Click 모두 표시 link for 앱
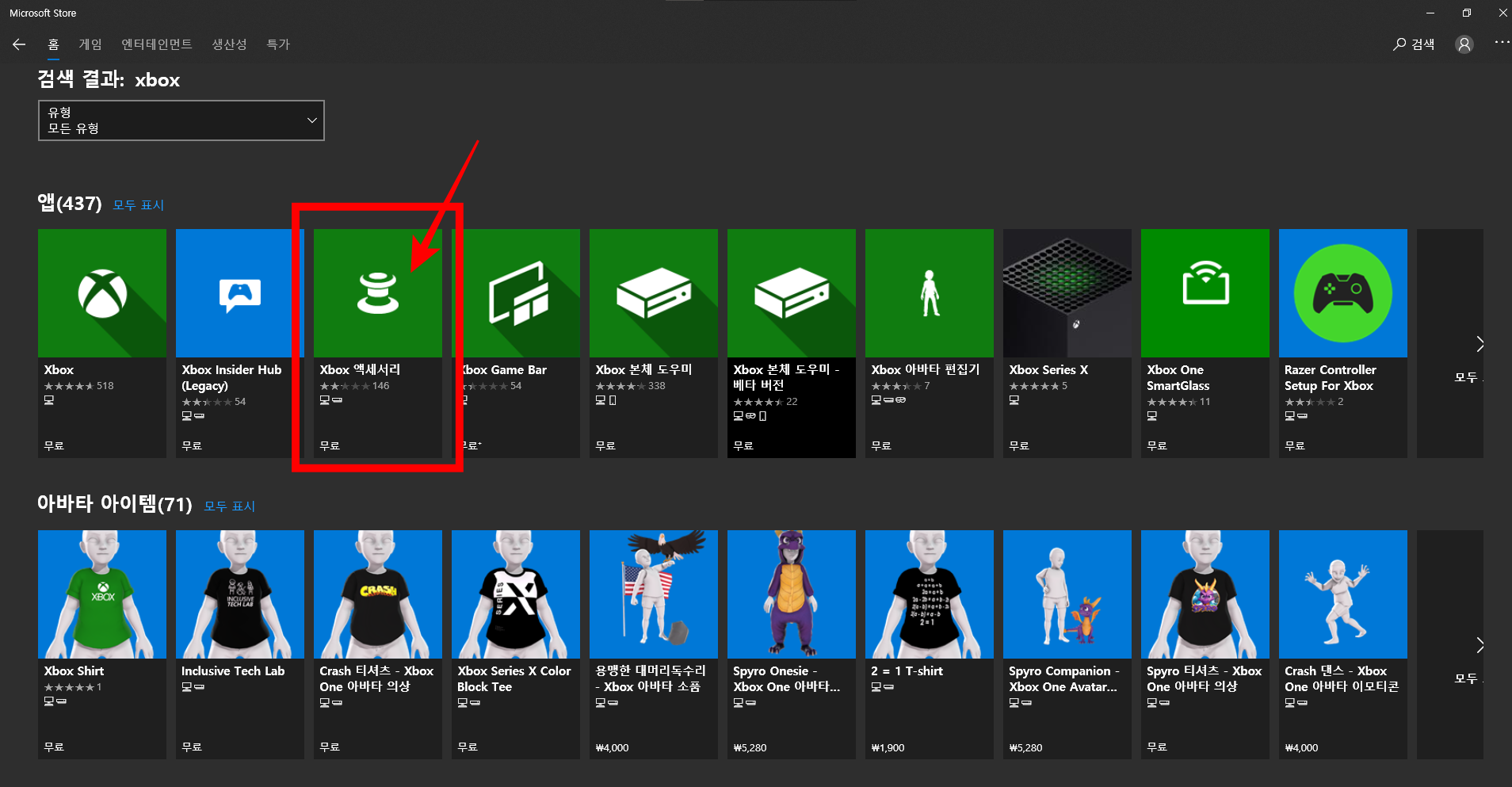1512x787 pixels. [x=139, y=205]
